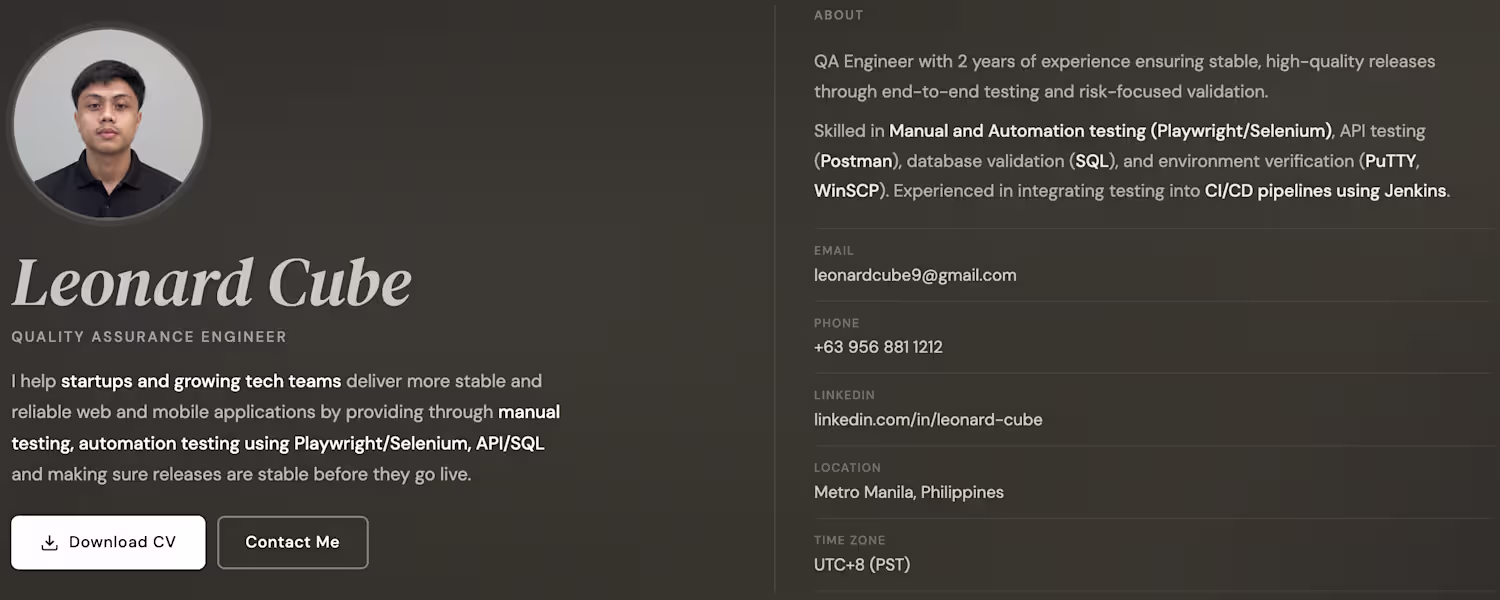Click the bold Postman text

855,161
